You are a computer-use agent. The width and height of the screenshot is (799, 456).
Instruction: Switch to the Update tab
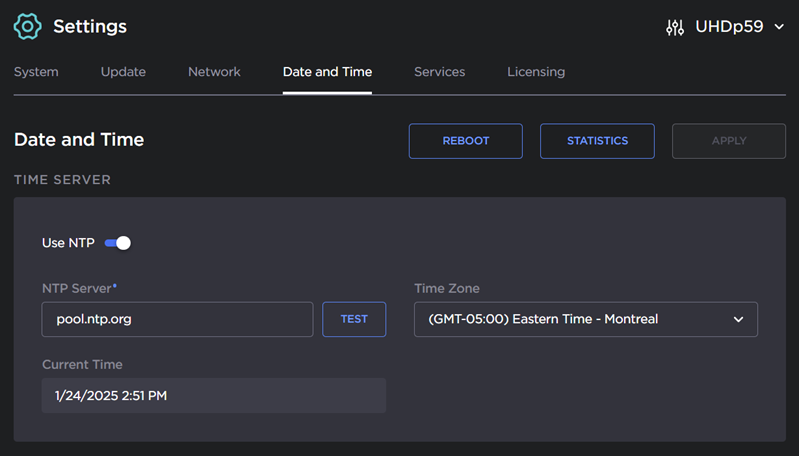pos(123,72)
